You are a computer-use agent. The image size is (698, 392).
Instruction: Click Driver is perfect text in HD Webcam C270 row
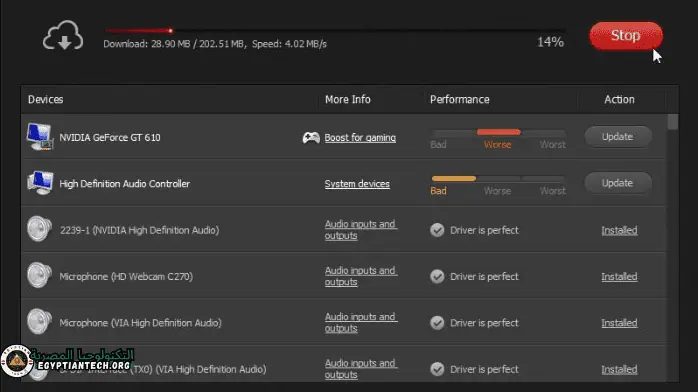[x=484, y=276]
